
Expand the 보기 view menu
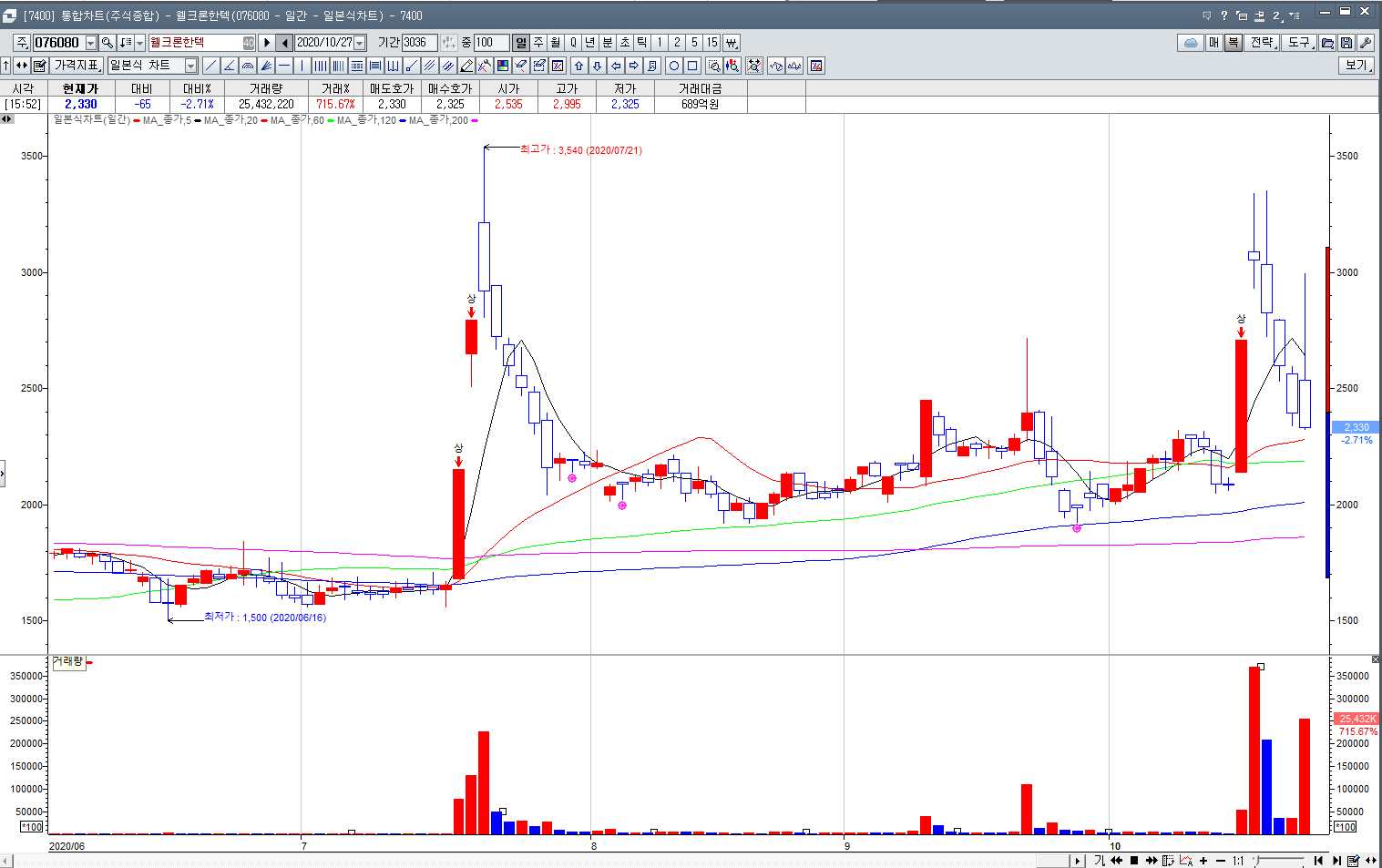1356,66
